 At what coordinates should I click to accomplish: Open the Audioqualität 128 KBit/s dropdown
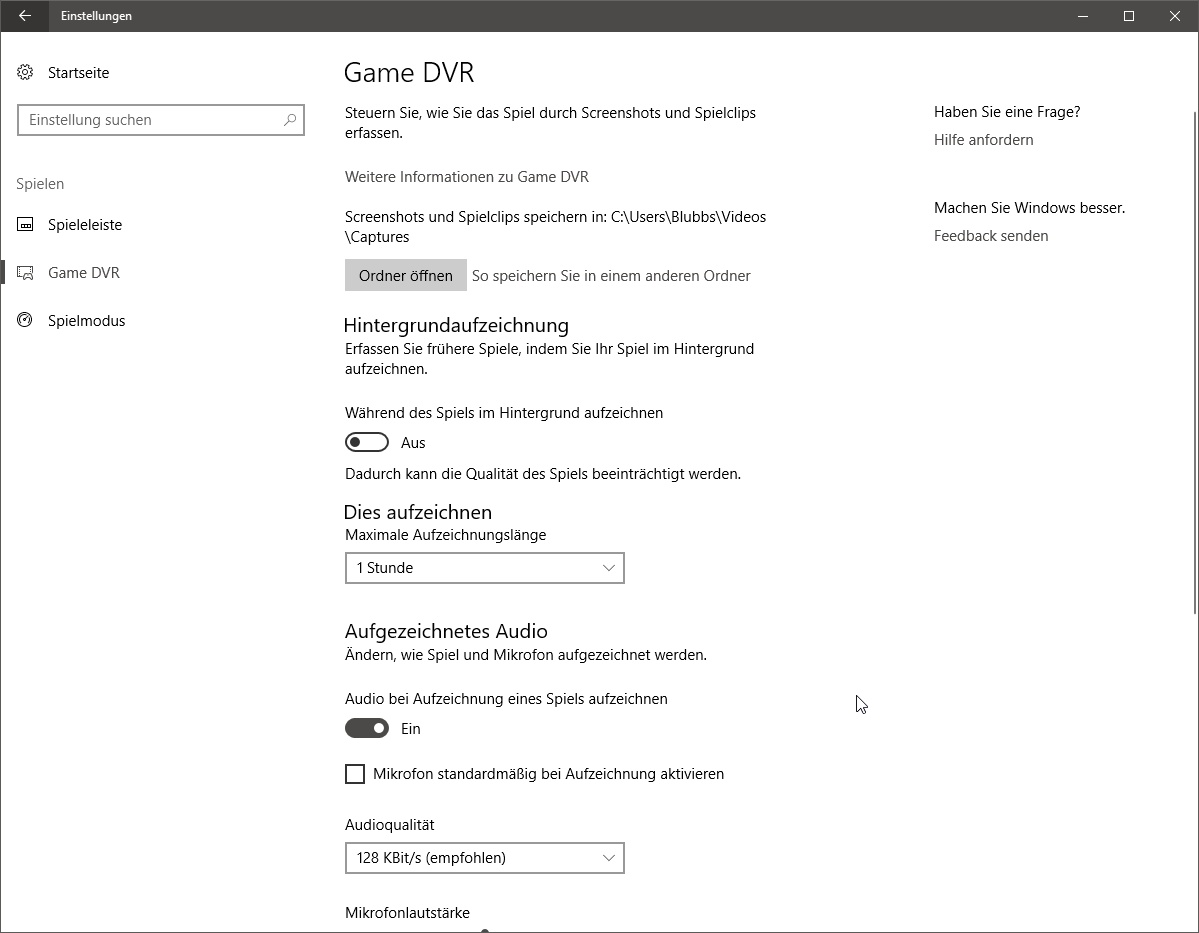485,857
